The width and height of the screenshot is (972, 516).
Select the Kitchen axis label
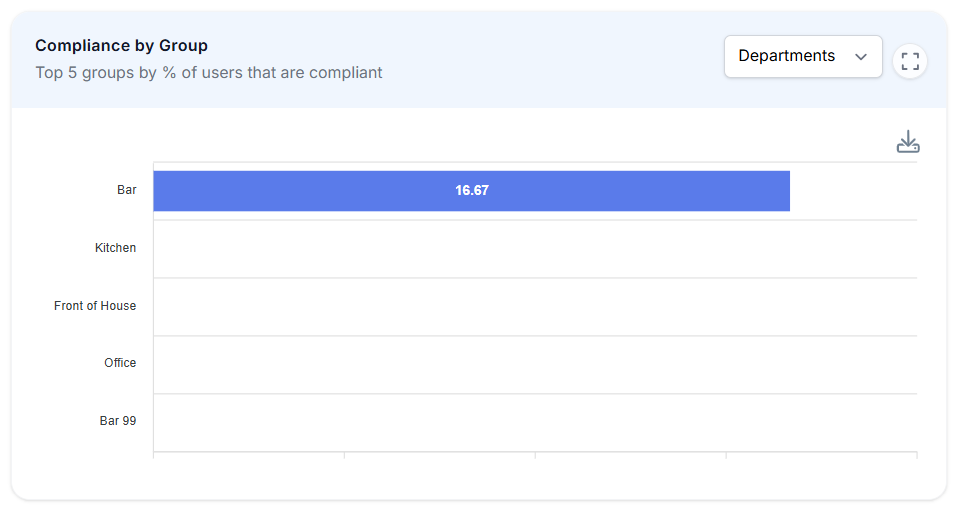115,248
